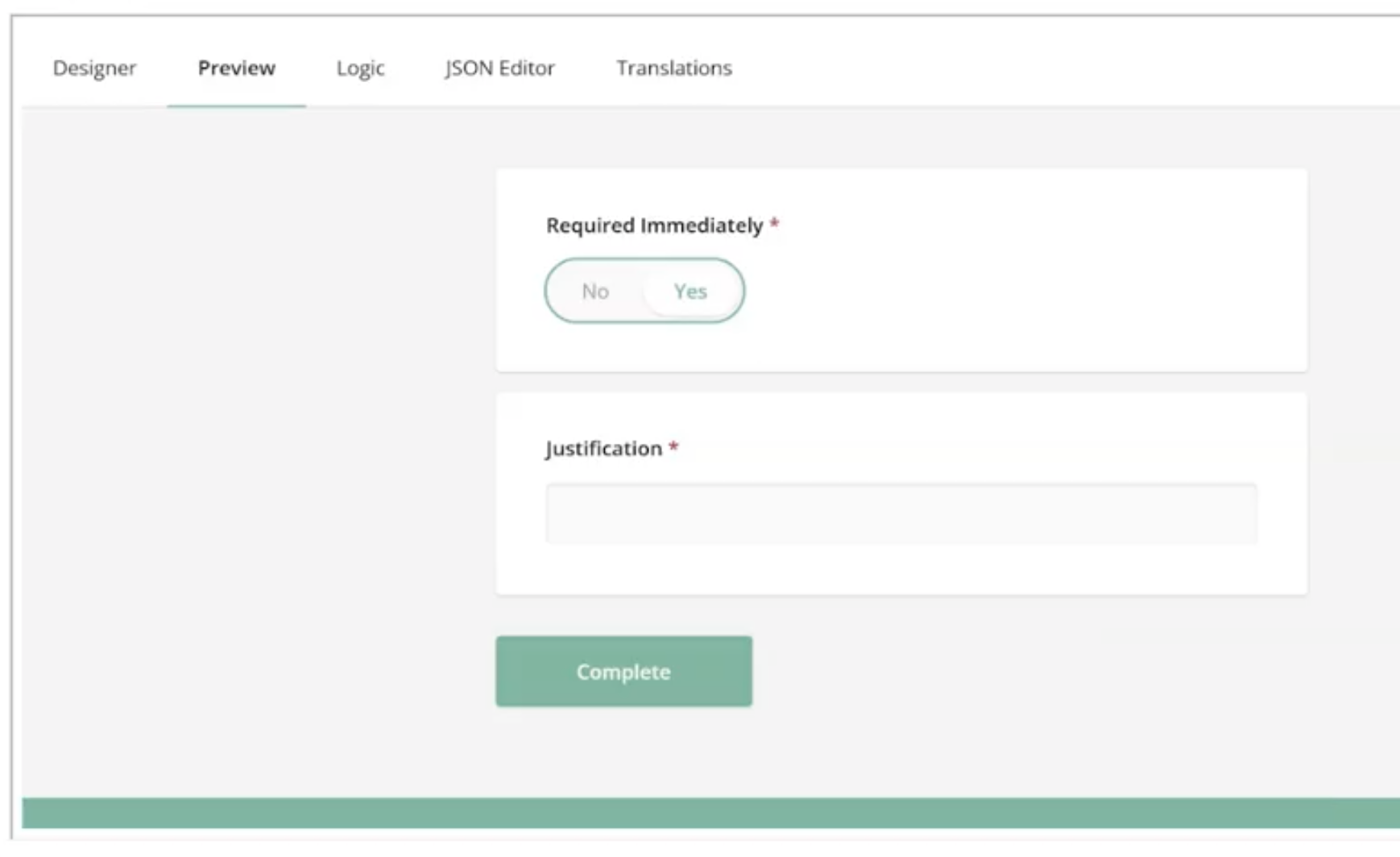The height and width of the screenshot is (857, 1400).
Task: Choose No for Required Immediately
Action: click(595, 292)
